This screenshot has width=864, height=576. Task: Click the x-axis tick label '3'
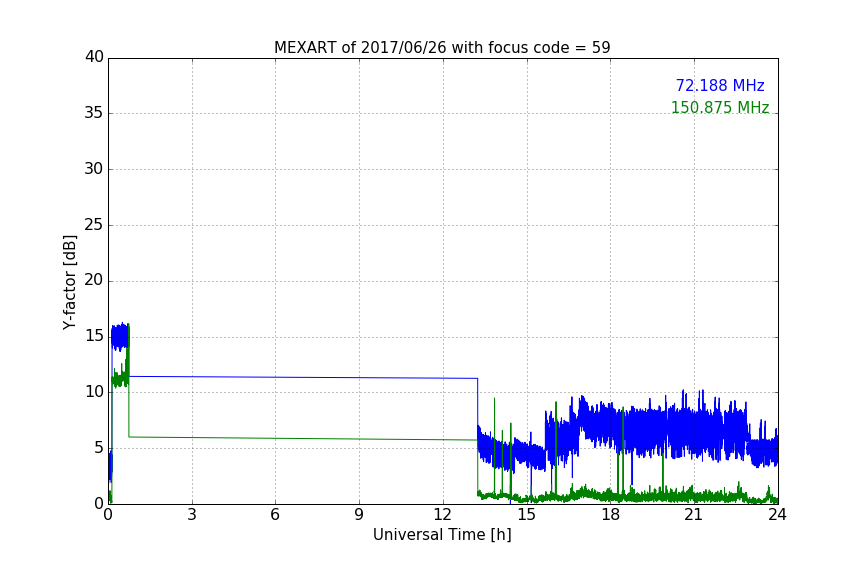tap(192, 515)
